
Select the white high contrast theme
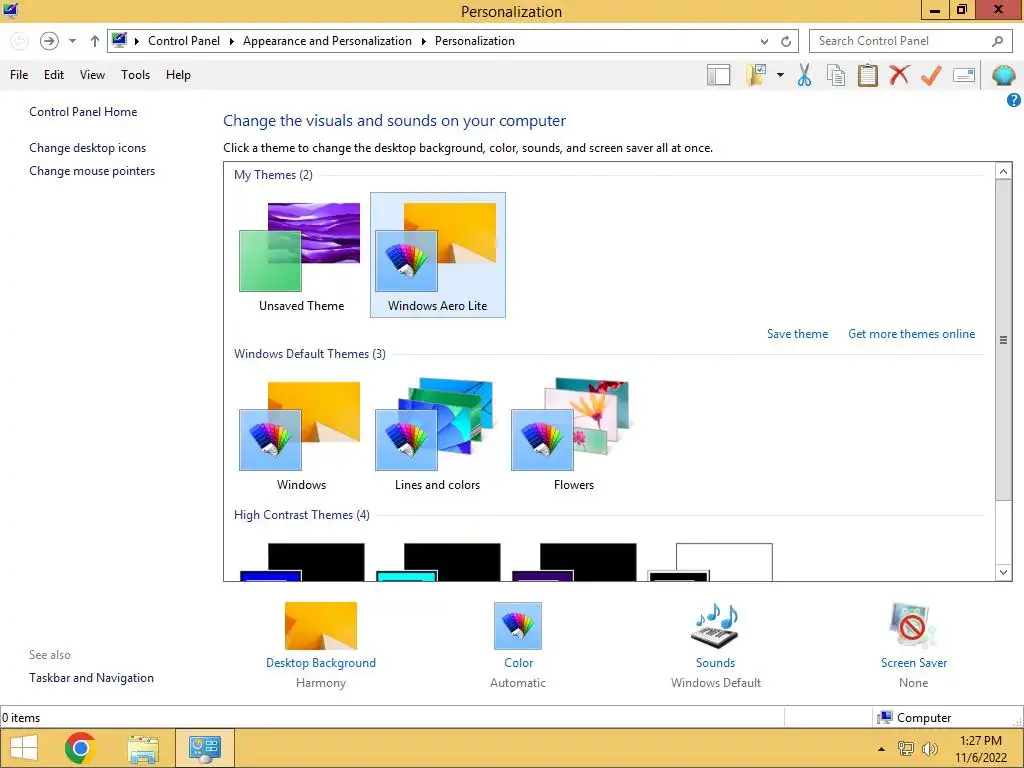tap(711, 562)
